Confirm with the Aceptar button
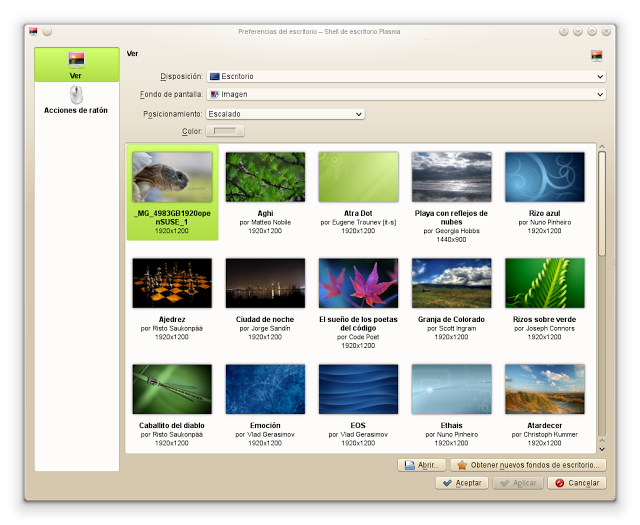Screen dimensions: 640x525 tap(462, 483)
